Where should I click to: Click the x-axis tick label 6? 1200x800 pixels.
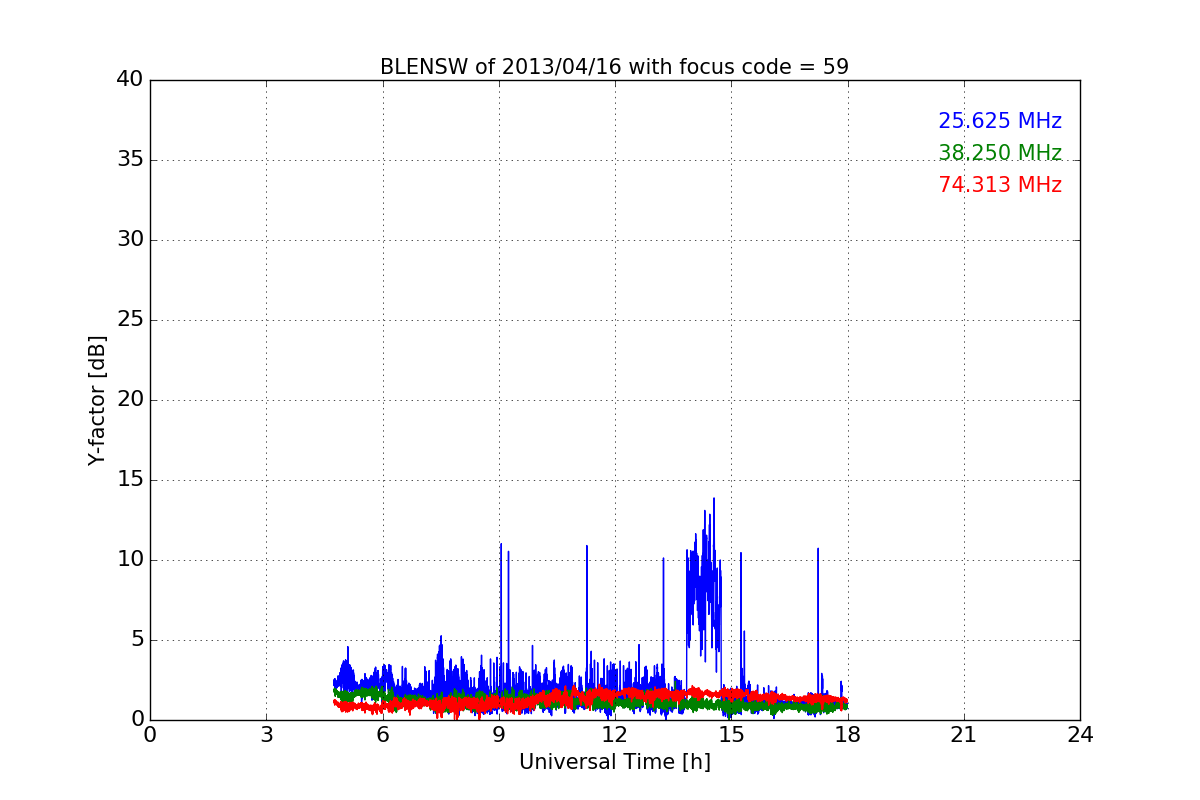point(382,735)
